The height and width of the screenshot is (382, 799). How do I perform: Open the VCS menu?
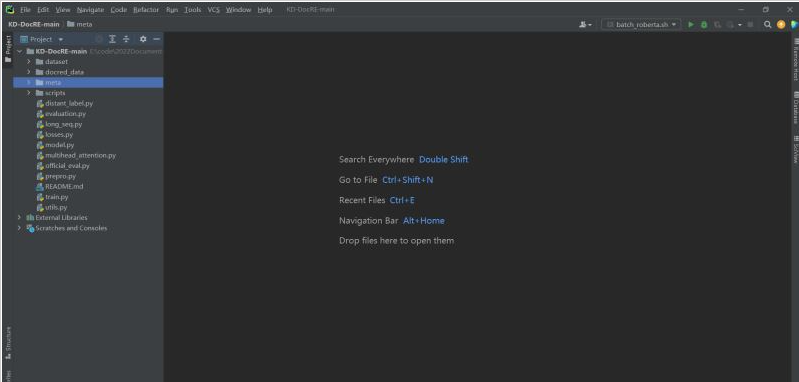(214, 10)
